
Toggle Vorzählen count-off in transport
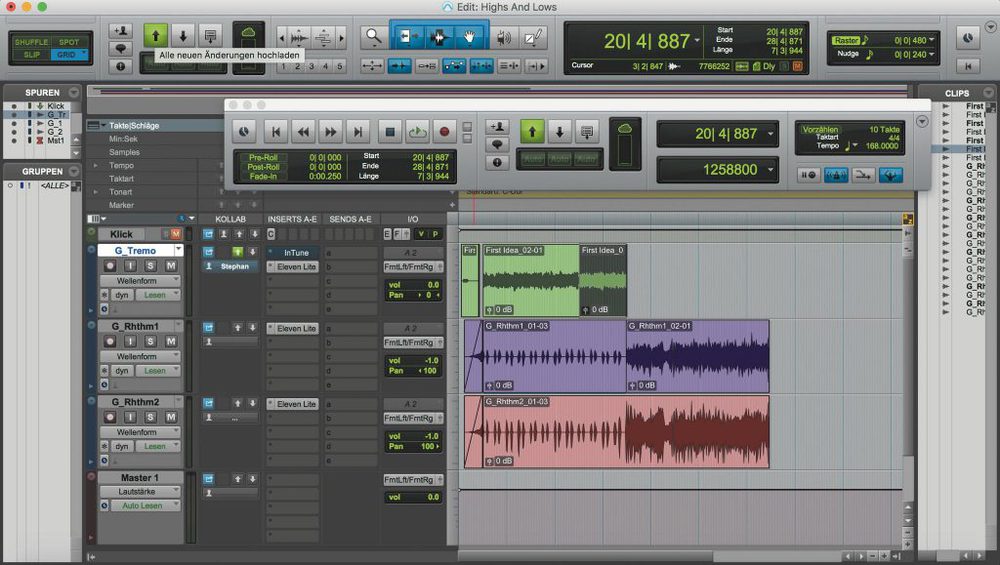tap(820, 129)
